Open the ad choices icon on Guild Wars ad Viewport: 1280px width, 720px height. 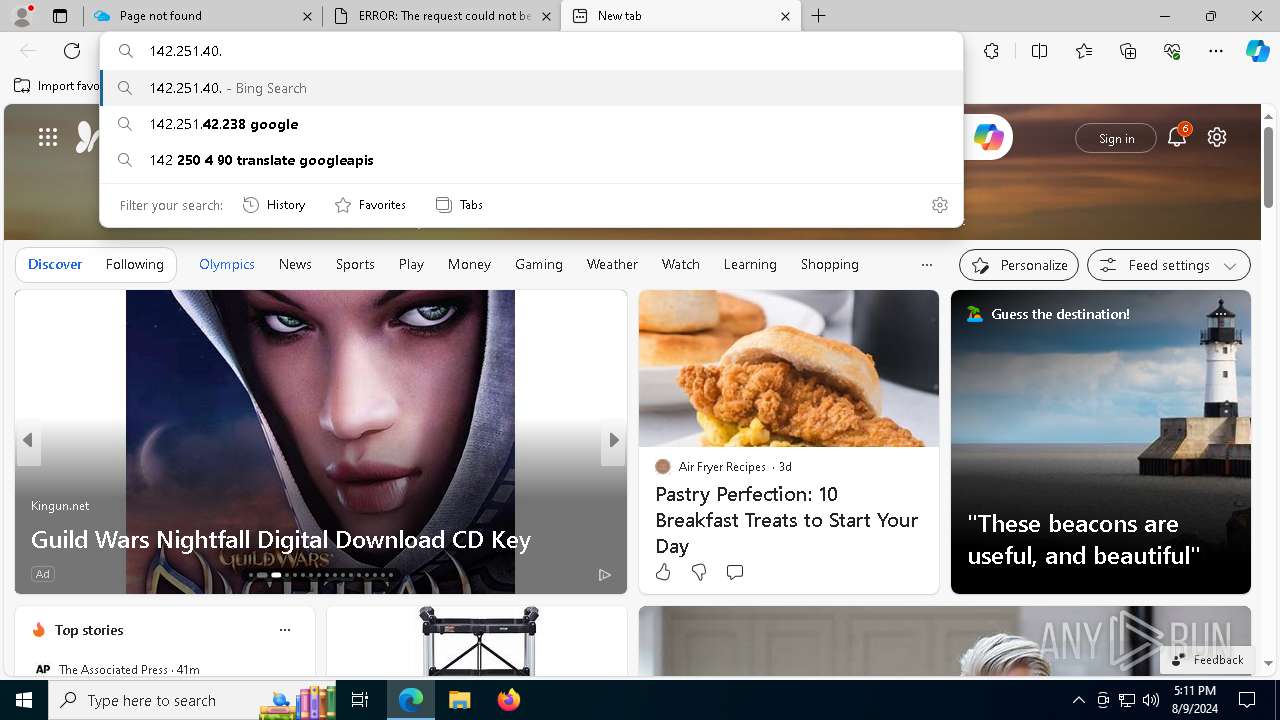tap(604, 574)
